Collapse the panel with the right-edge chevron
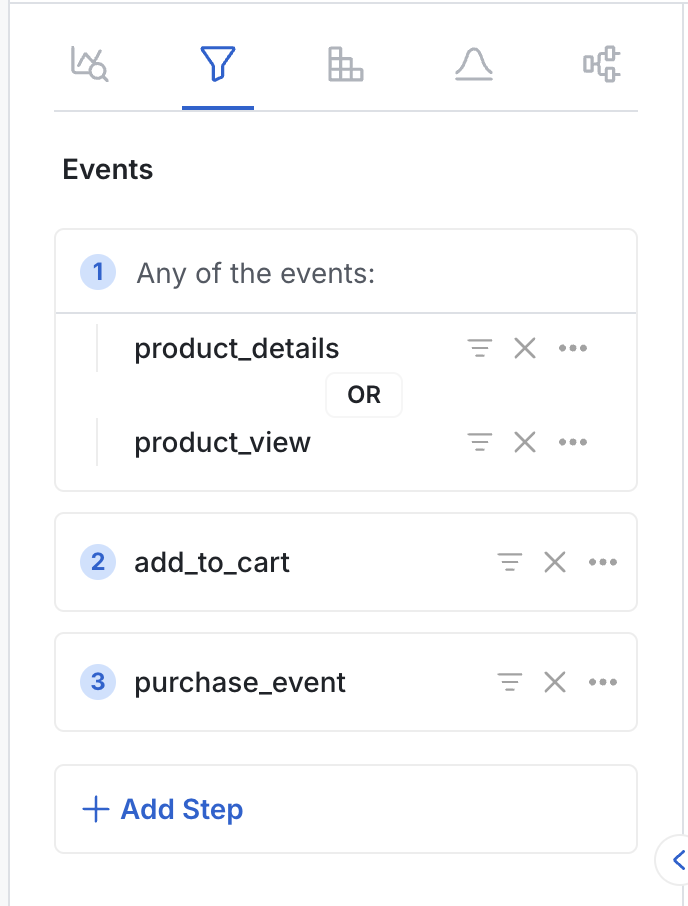688x906 pixels. (677, 860)
